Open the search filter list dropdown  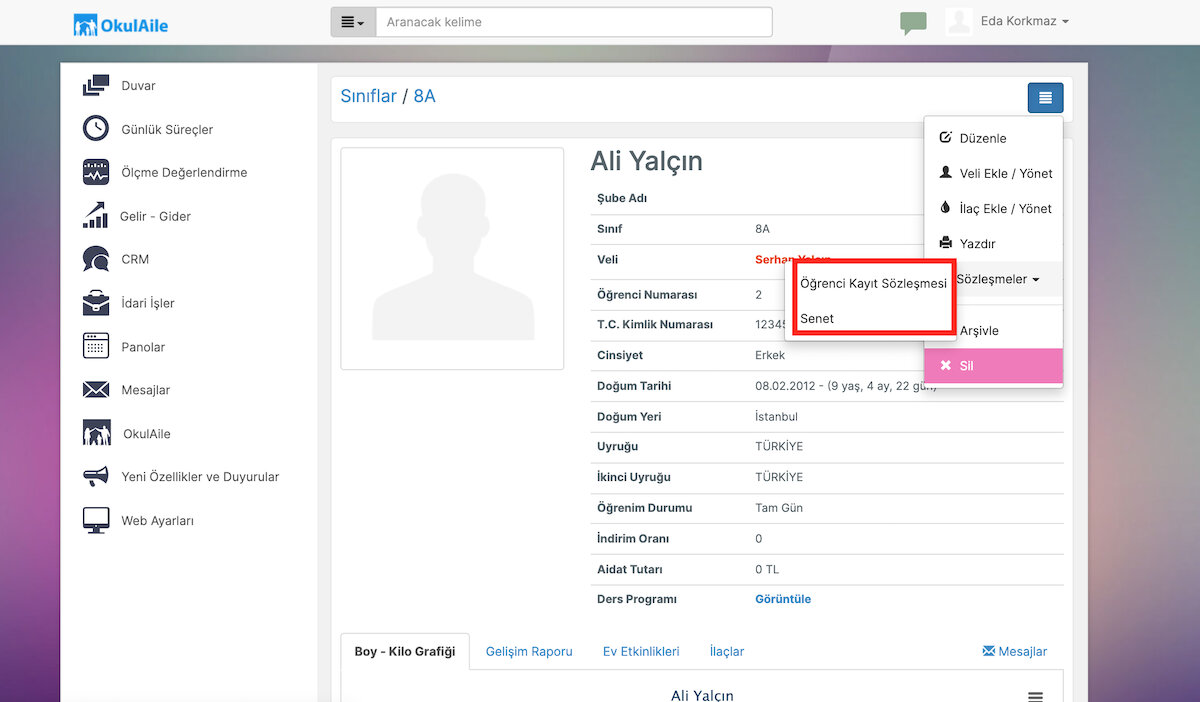coord(353,22)
